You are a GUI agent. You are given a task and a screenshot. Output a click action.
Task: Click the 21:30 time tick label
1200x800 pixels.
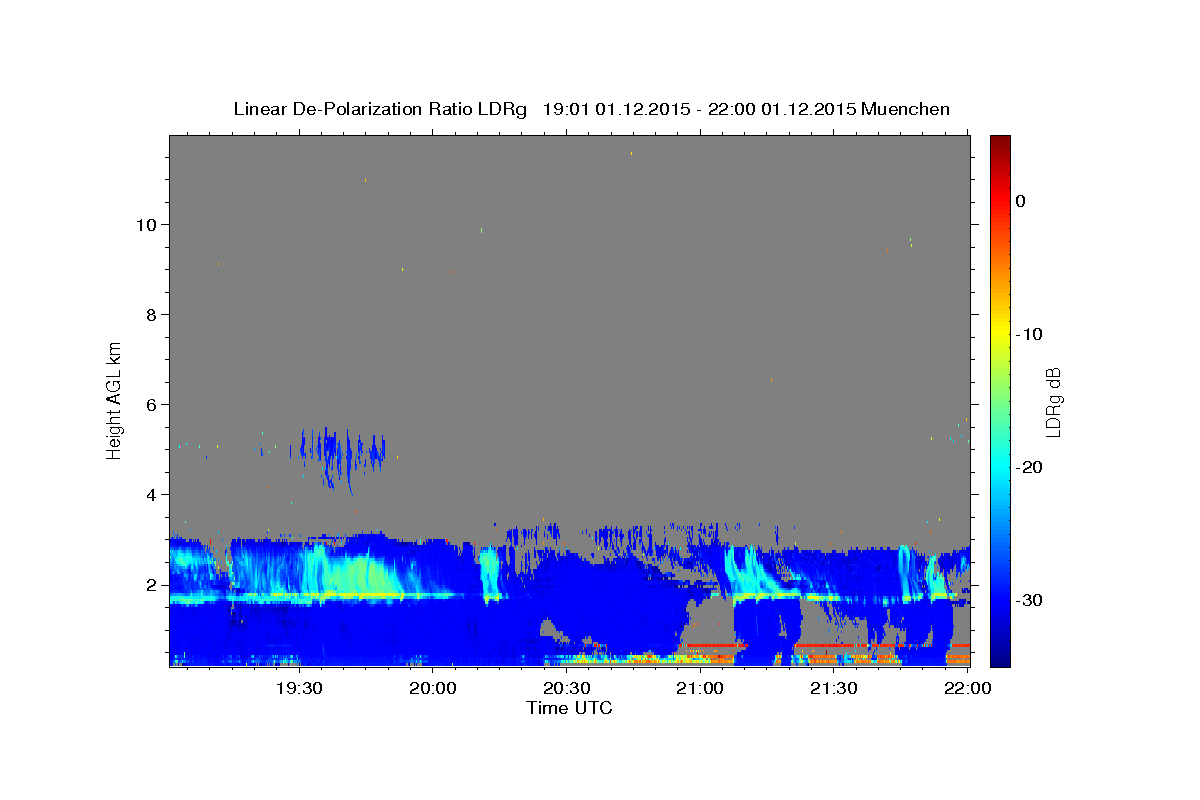[833, 688]
